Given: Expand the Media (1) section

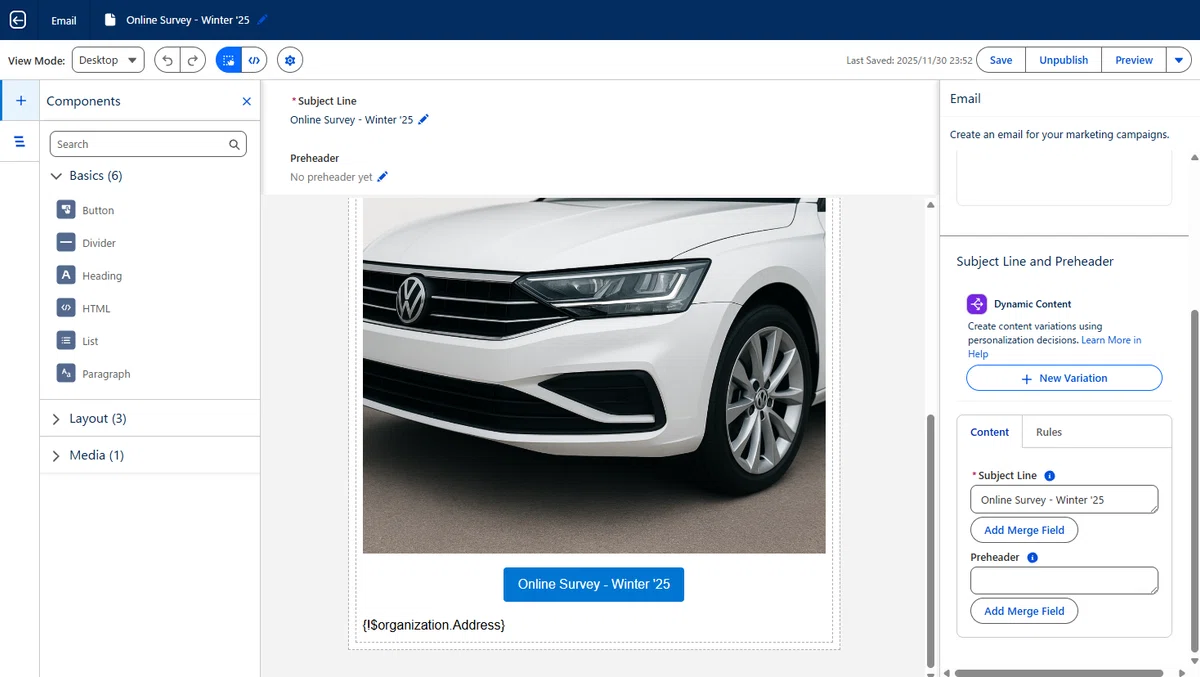Looking at the screenshot, I should click(88, 455).
